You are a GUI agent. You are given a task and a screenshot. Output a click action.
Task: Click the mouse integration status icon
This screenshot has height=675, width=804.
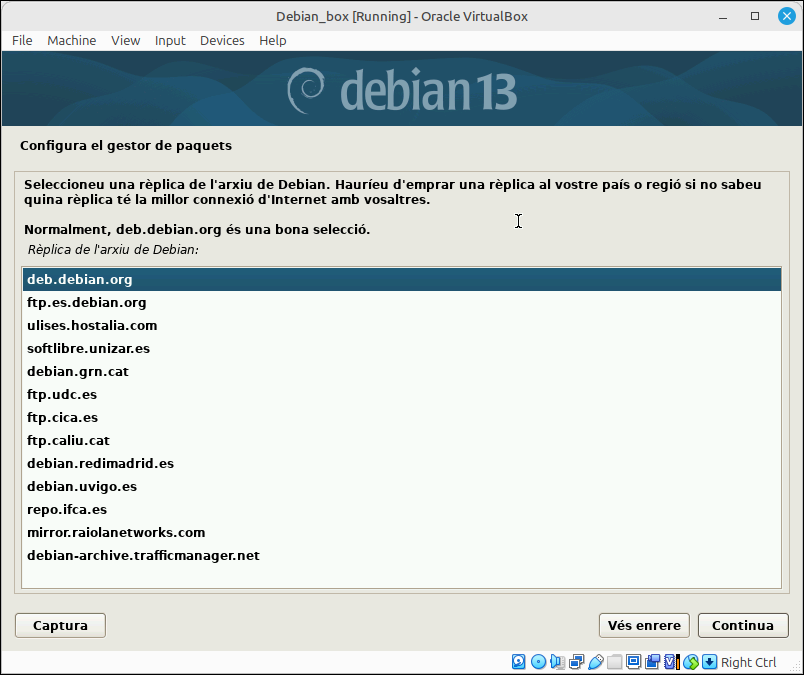point(691,662)
